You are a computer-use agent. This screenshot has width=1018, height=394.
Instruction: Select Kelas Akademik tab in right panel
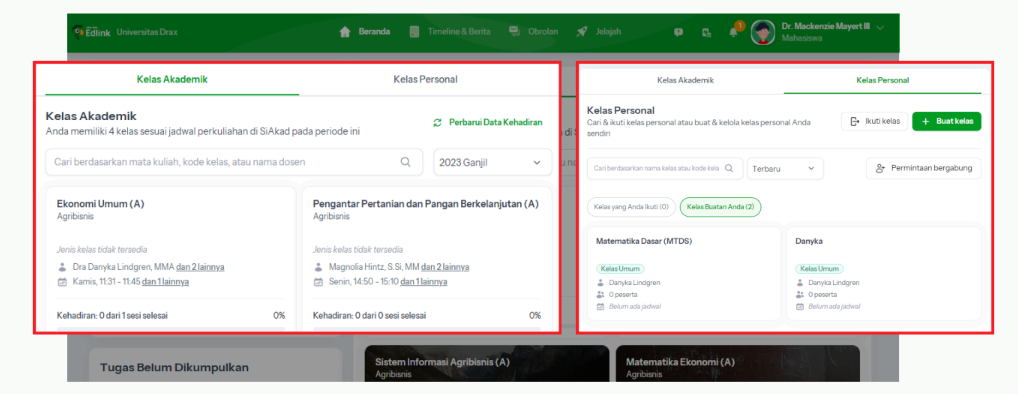(x=685, y=80)
